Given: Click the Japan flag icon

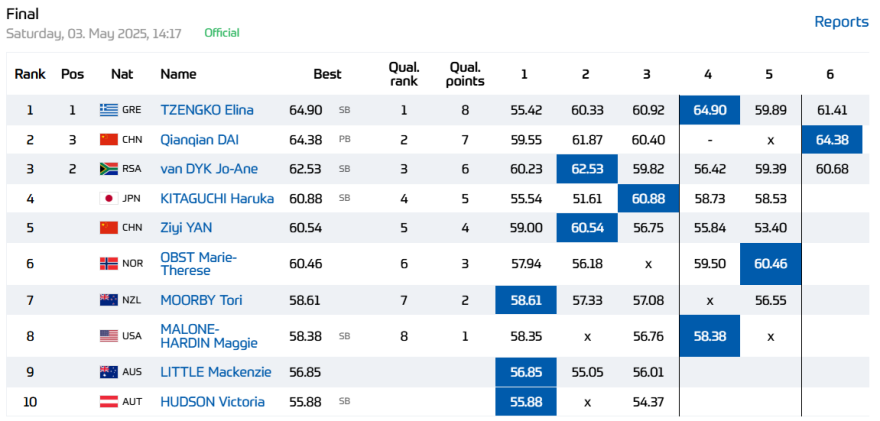Looking at the screenshot, I should (x=109, y=199).
